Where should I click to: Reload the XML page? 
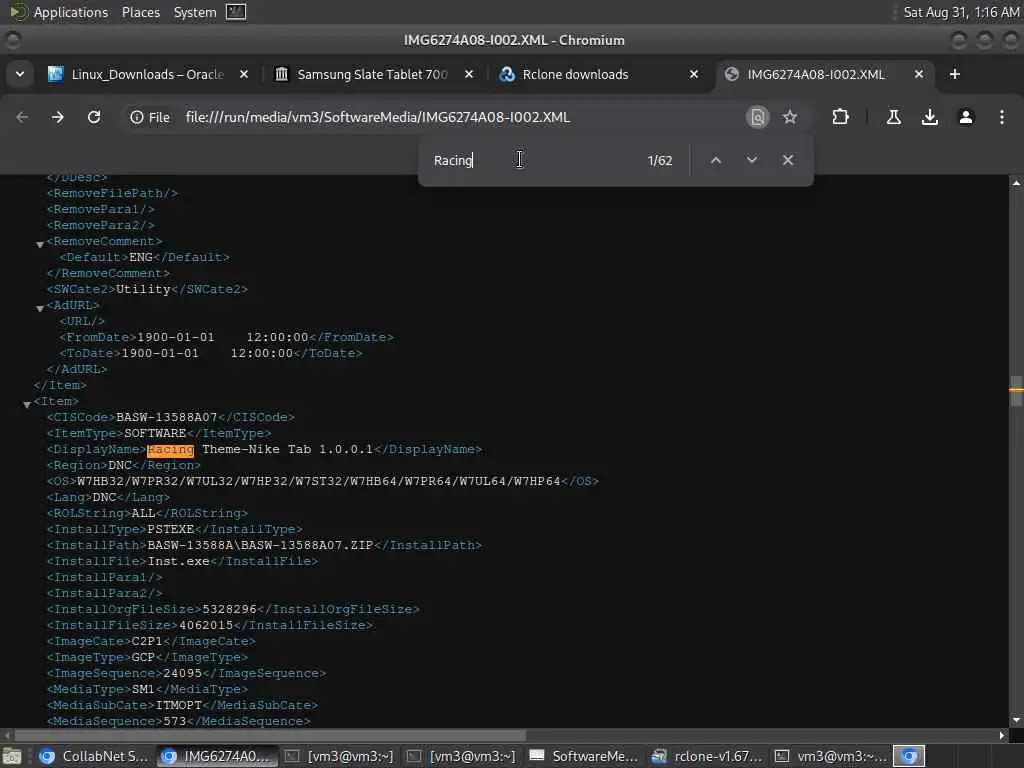click(94, 117)
